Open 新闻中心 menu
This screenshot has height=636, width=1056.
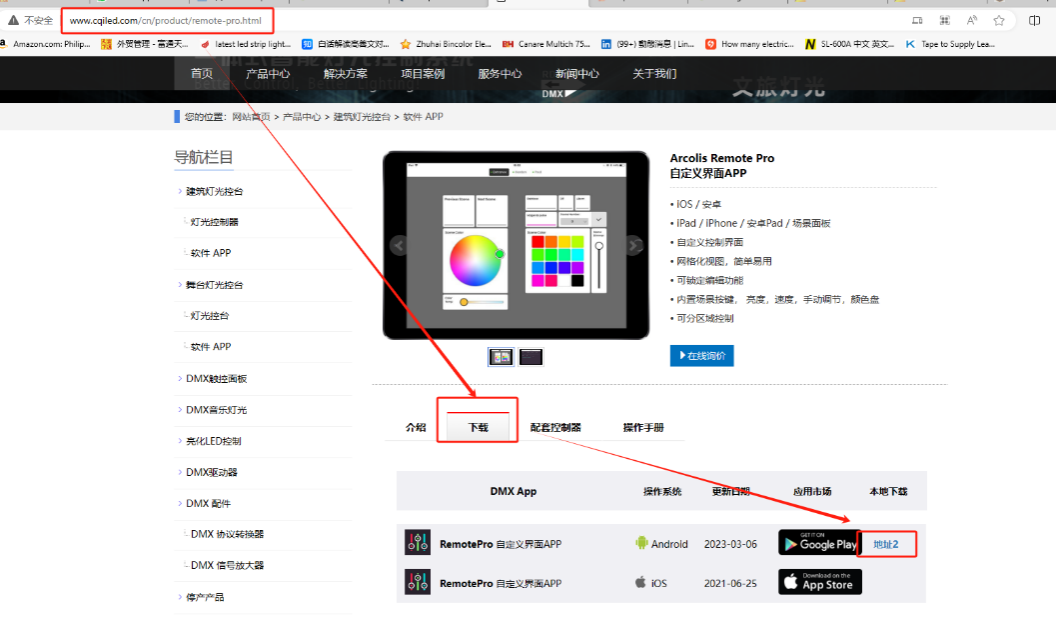[577, 73]
